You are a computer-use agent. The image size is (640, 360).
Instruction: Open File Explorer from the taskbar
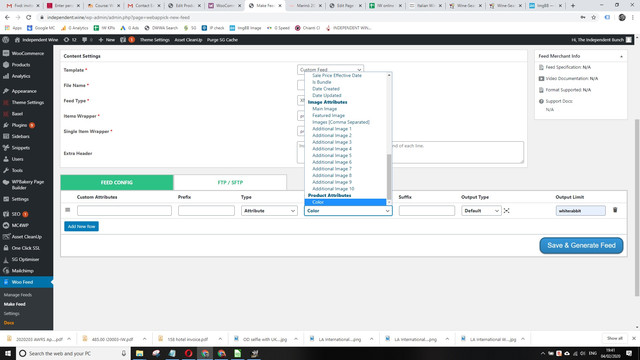tap(140, 353)
